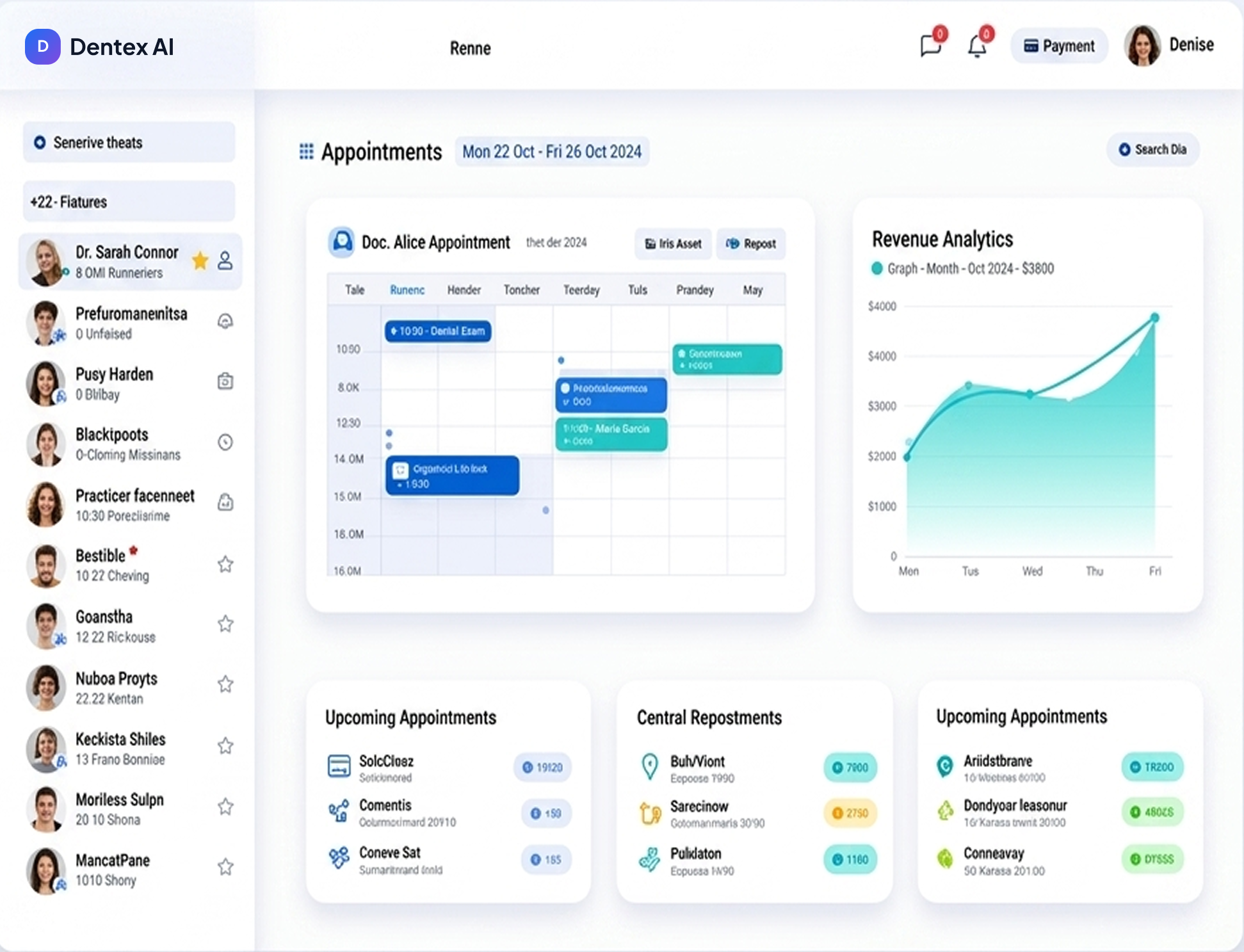Select the +22 - Fiatures sidebar item

coord(129,202)
